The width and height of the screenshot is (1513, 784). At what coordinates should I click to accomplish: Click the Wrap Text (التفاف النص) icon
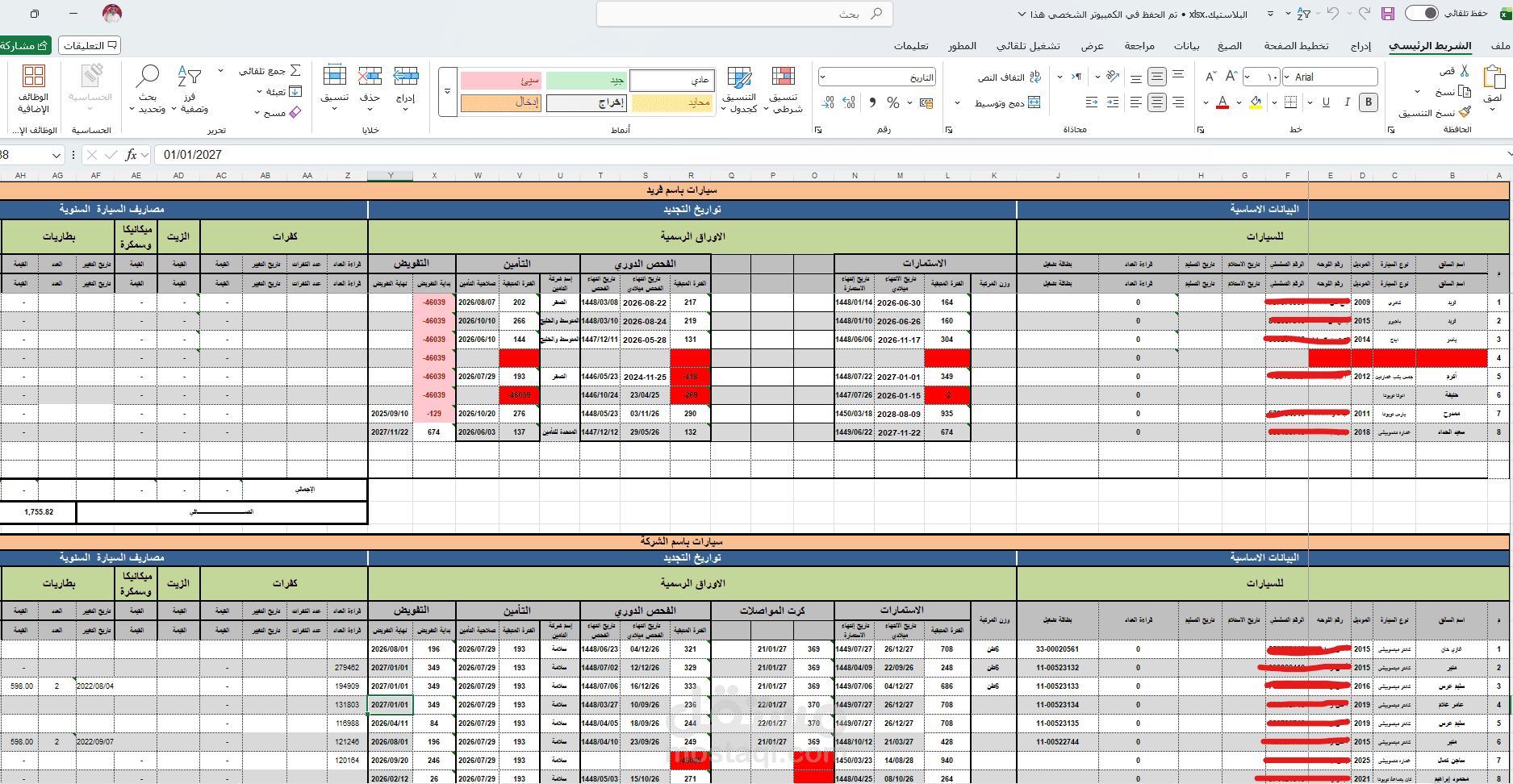(1035, 77)
